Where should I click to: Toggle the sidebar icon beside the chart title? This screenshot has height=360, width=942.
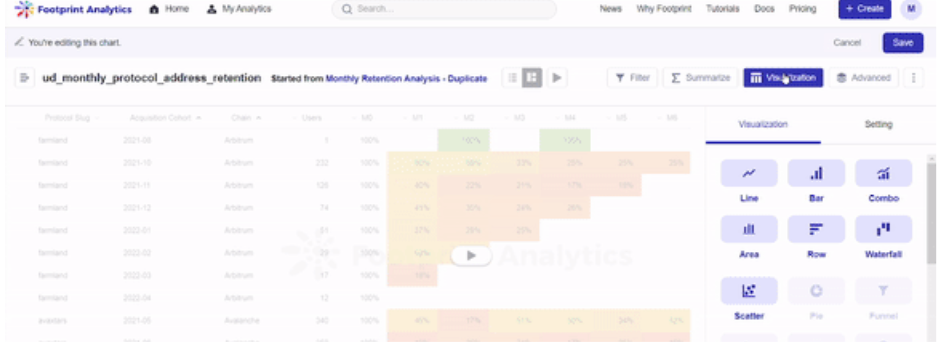25,78
